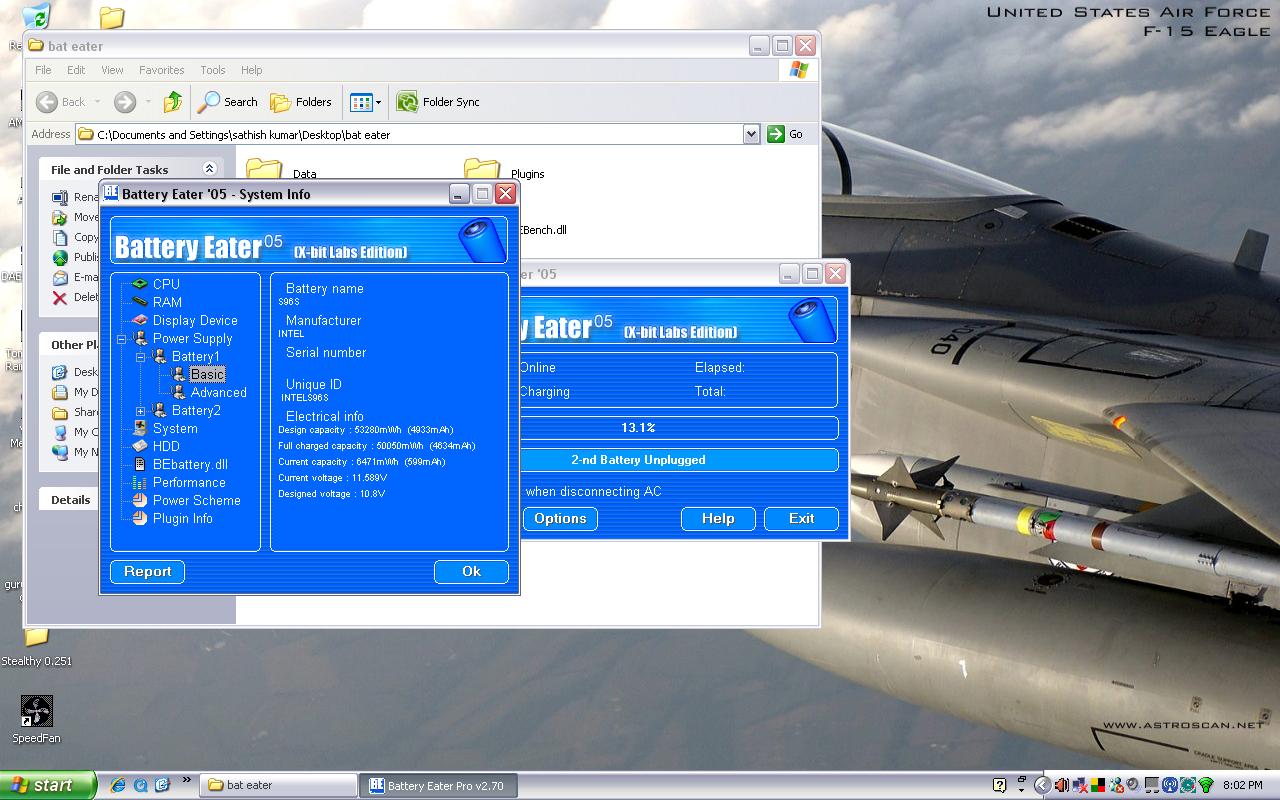This screenshot has width=1280, height=800.
Task: Select the BEbattery.dll file icon
Action: pyautogui.click(x=140, y=465)
